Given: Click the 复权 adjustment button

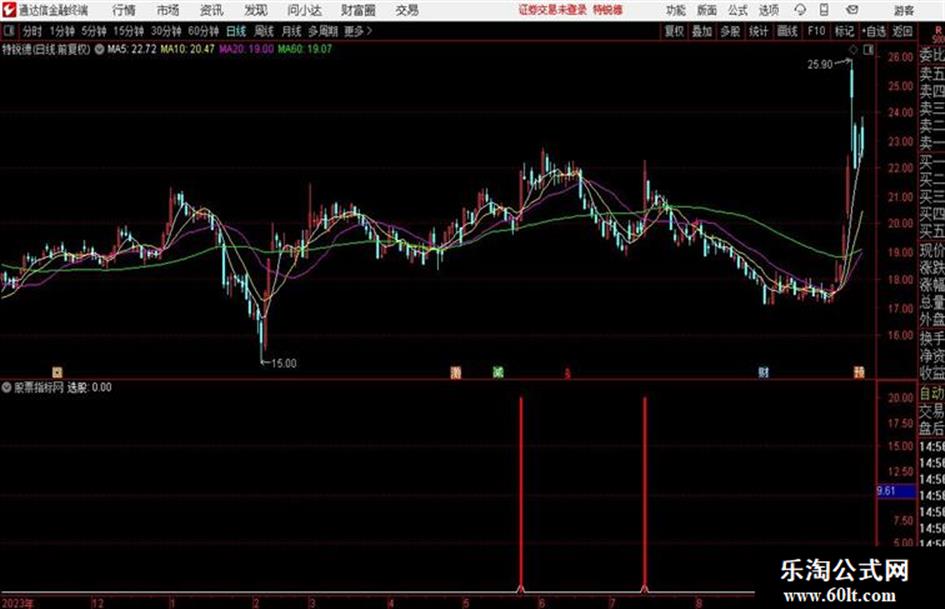Looking at the screenshot, I should pos(674,31).
